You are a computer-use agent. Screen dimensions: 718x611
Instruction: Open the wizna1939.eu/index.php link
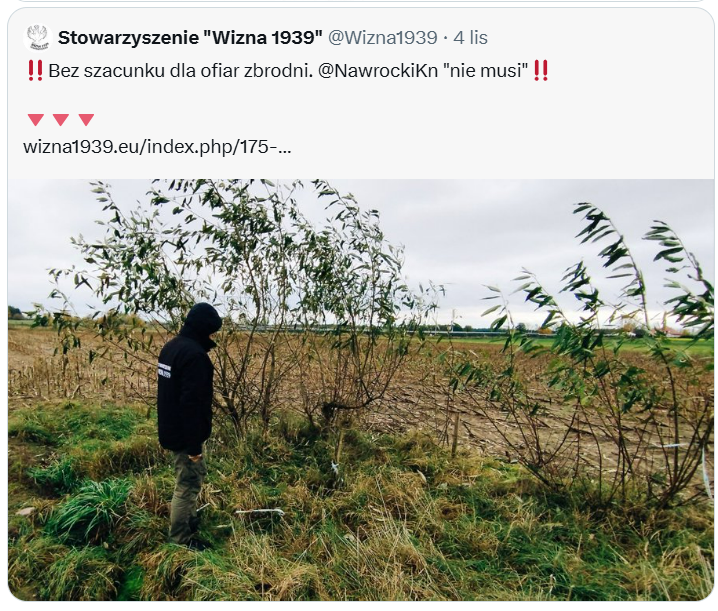pyautogui.click(x=157, y=147)
